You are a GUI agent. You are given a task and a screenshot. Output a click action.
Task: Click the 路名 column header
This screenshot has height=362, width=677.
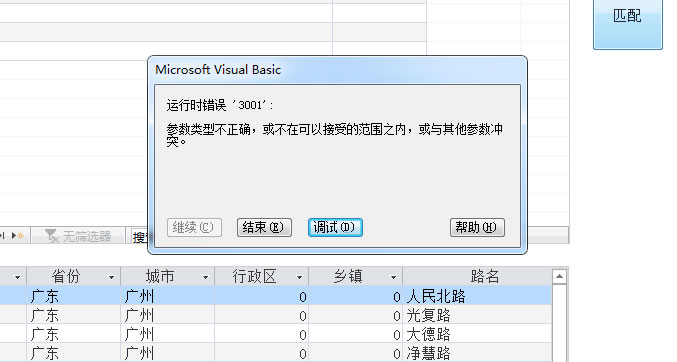[477, 276]
